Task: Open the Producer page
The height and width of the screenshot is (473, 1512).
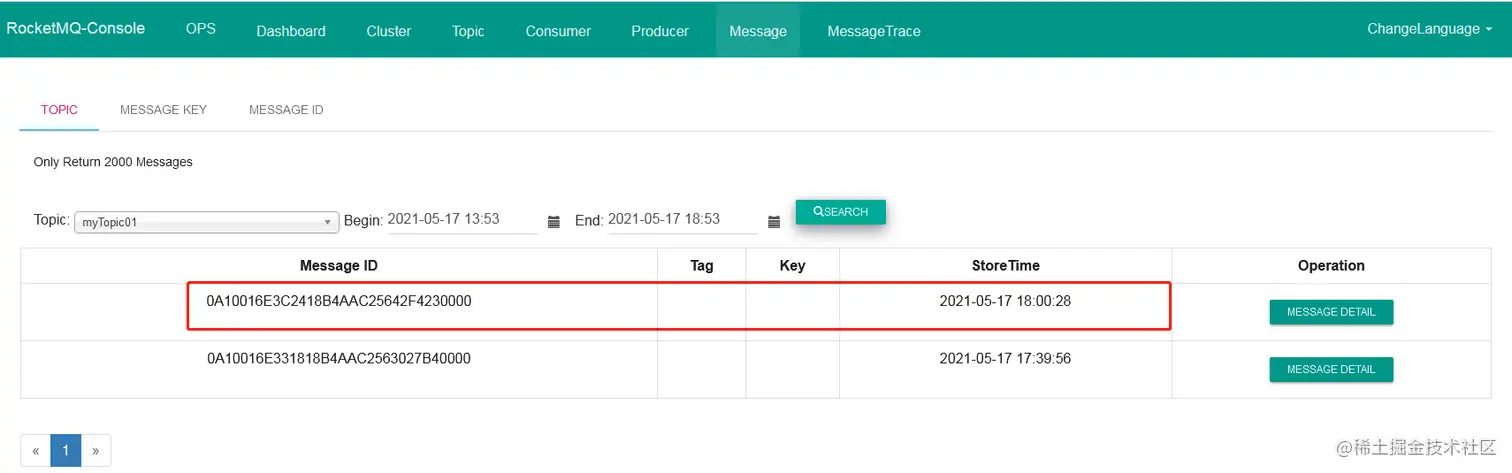Action: point(660,31)
